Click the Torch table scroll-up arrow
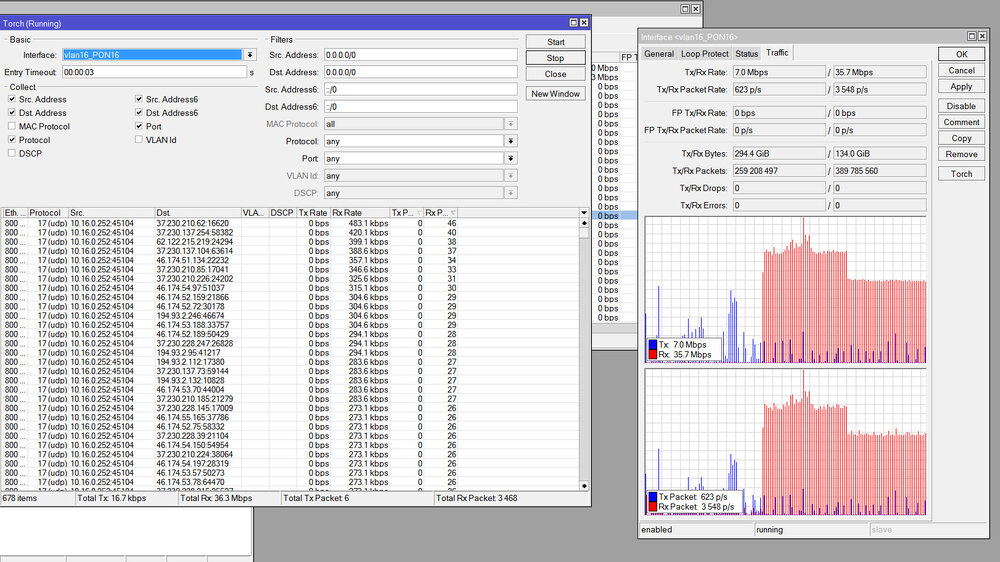The image size is (1000, 562). click(584, 224)
